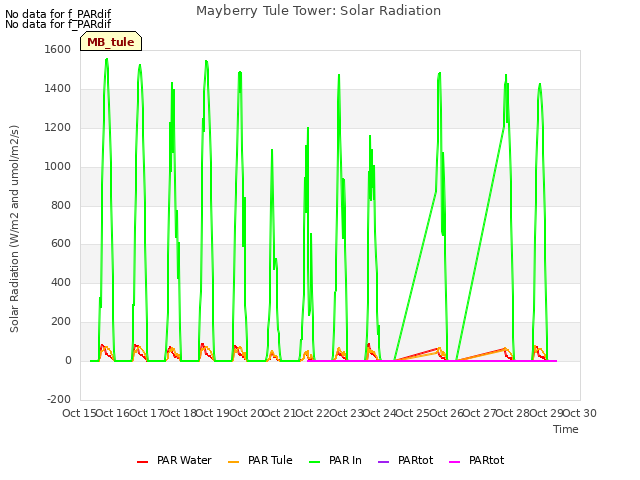Click the Oct 25 x-axis tick label
Screen dimensions: 640x480
pyautogui.click(x=413, y=413)
